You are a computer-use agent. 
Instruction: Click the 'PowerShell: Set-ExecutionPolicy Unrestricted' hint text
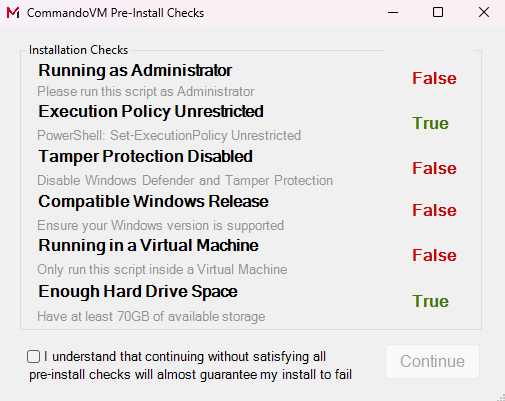[169, 136]
